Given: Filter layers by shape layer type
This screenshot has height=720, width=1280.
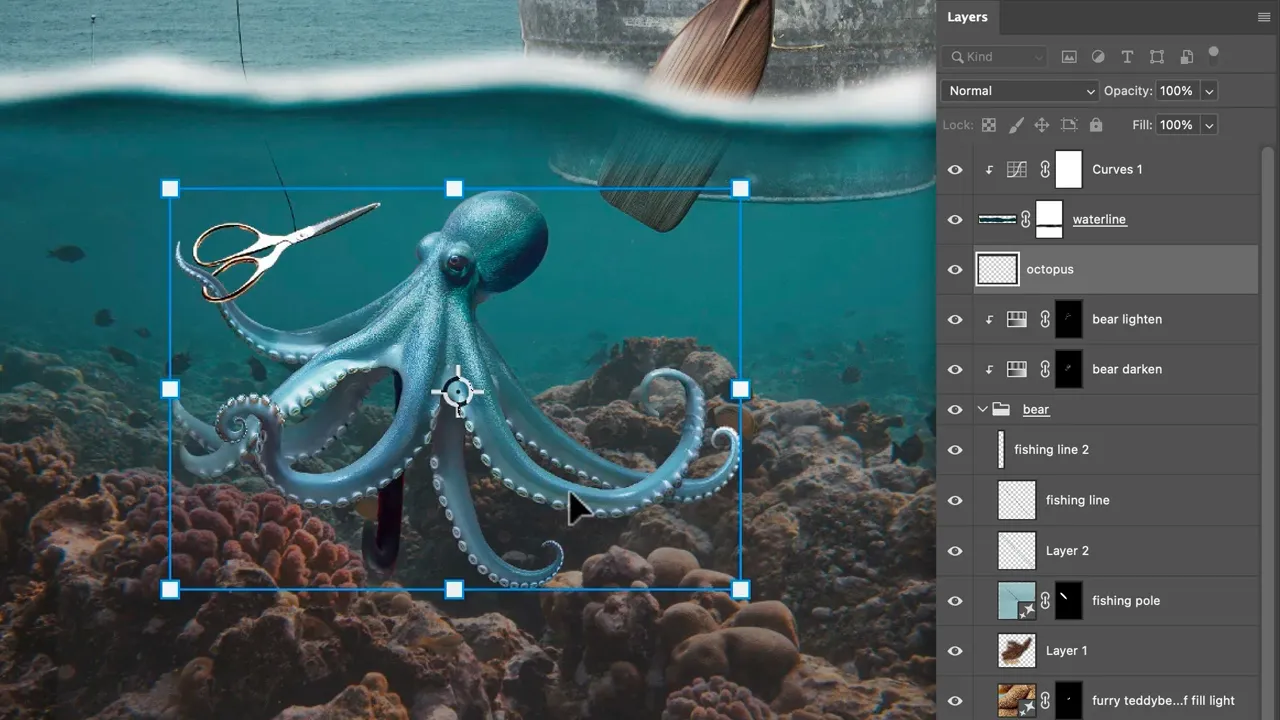Looking at the screenshot, I should coord(1157,57).
